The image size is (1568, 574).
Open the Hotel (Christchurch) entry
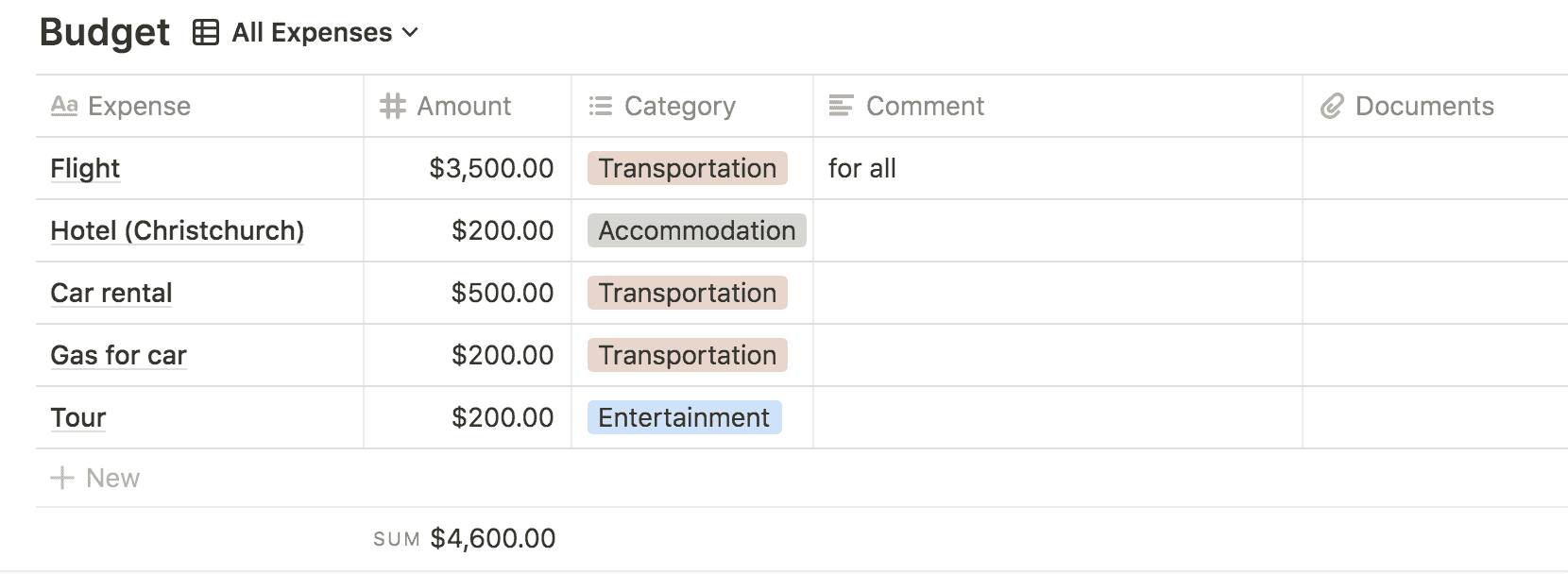click(x=177, y=230)
